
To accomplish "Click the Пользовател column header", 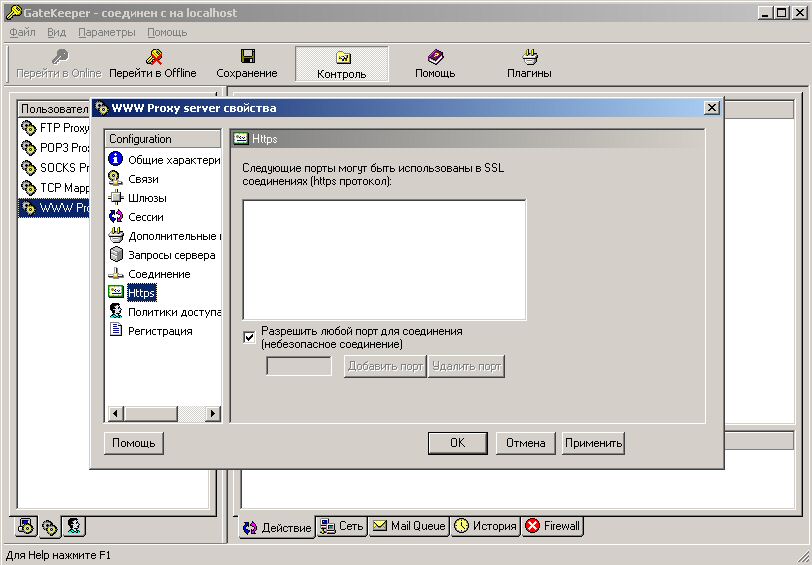I will (54, 109).
